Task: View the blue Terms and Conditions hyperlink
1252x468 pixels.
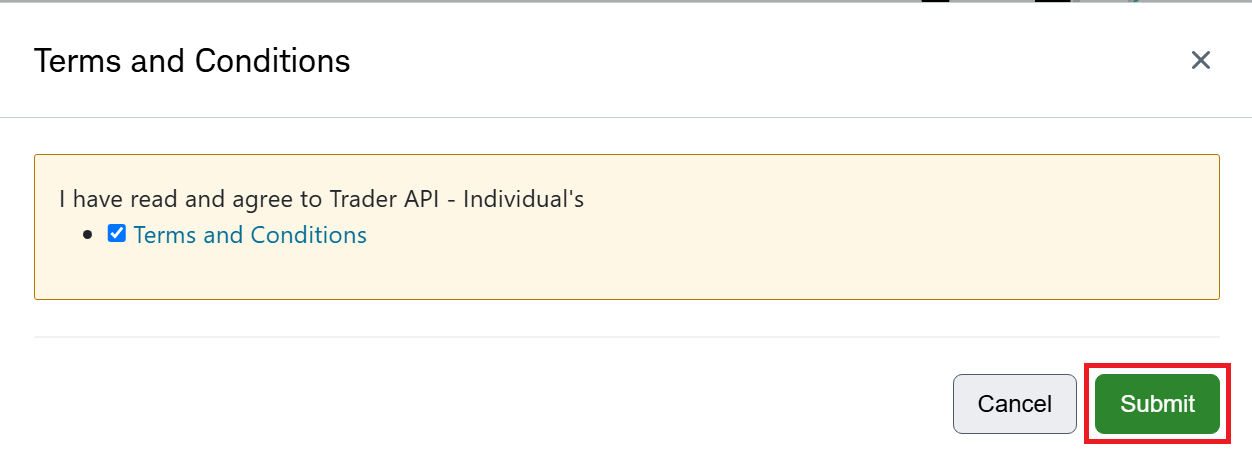Action: tap(250, 235)
